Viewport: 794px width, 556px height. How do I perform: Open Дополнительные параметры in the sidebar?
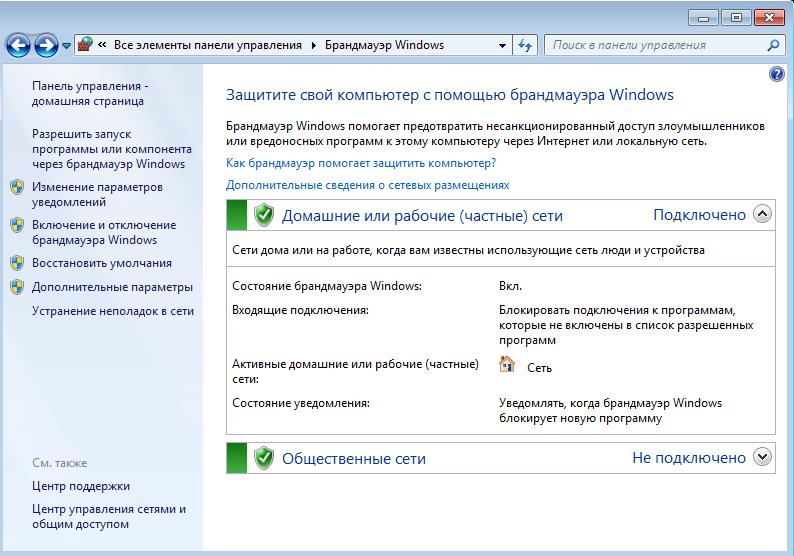pyautogui.click(x=112, y=287)
